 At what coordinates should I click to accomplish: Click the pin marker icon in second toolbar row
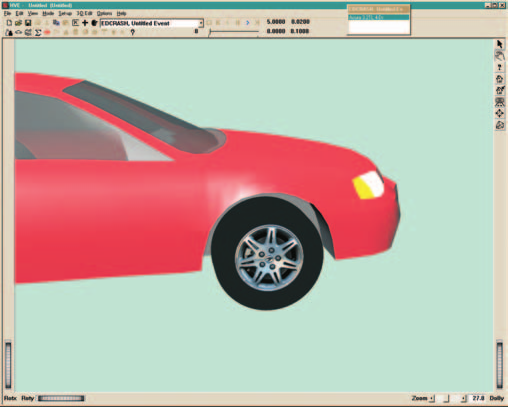133,32
